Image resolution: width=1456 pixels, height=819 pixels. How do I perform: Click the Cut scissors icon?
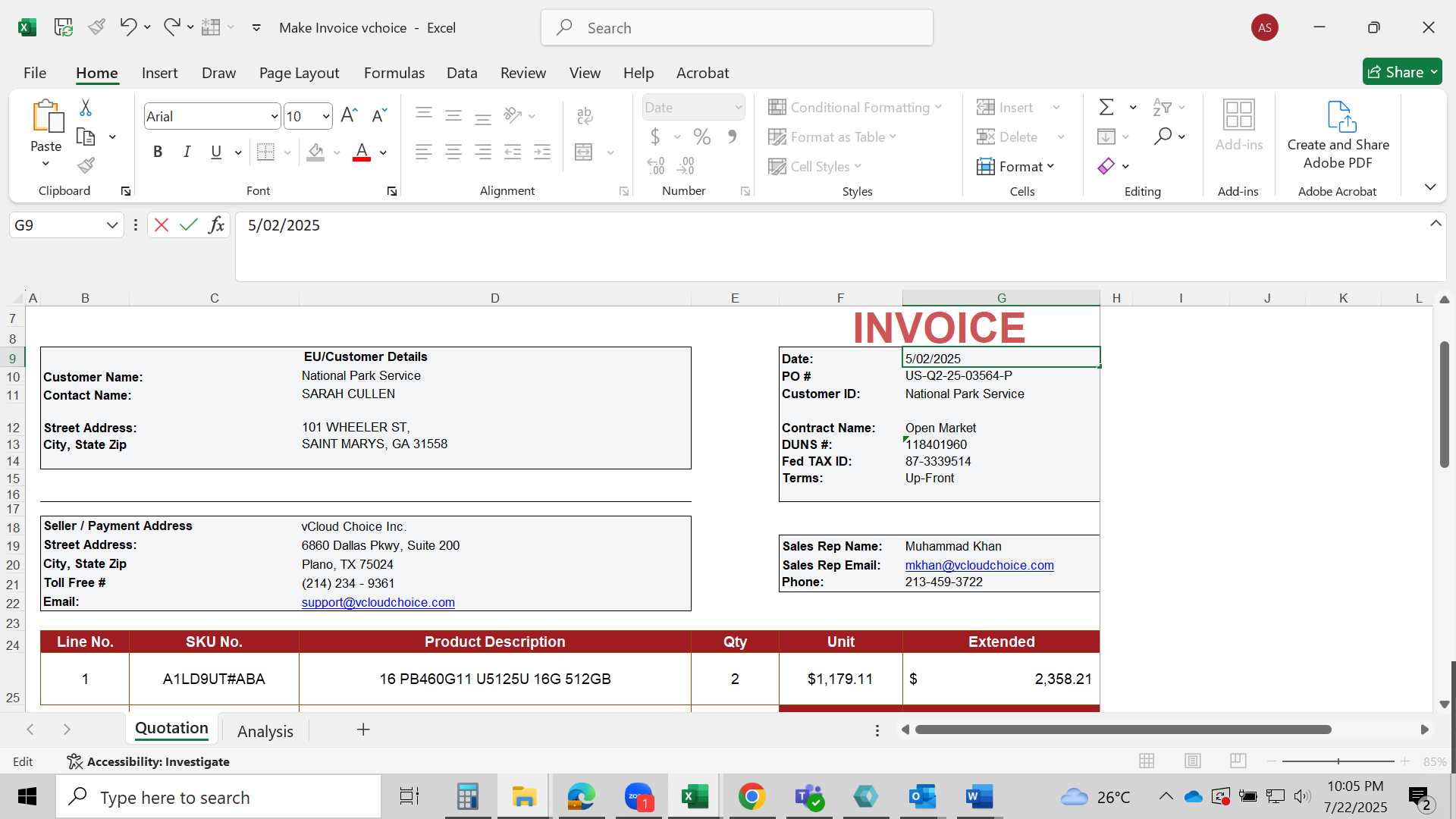pos(86,108)
